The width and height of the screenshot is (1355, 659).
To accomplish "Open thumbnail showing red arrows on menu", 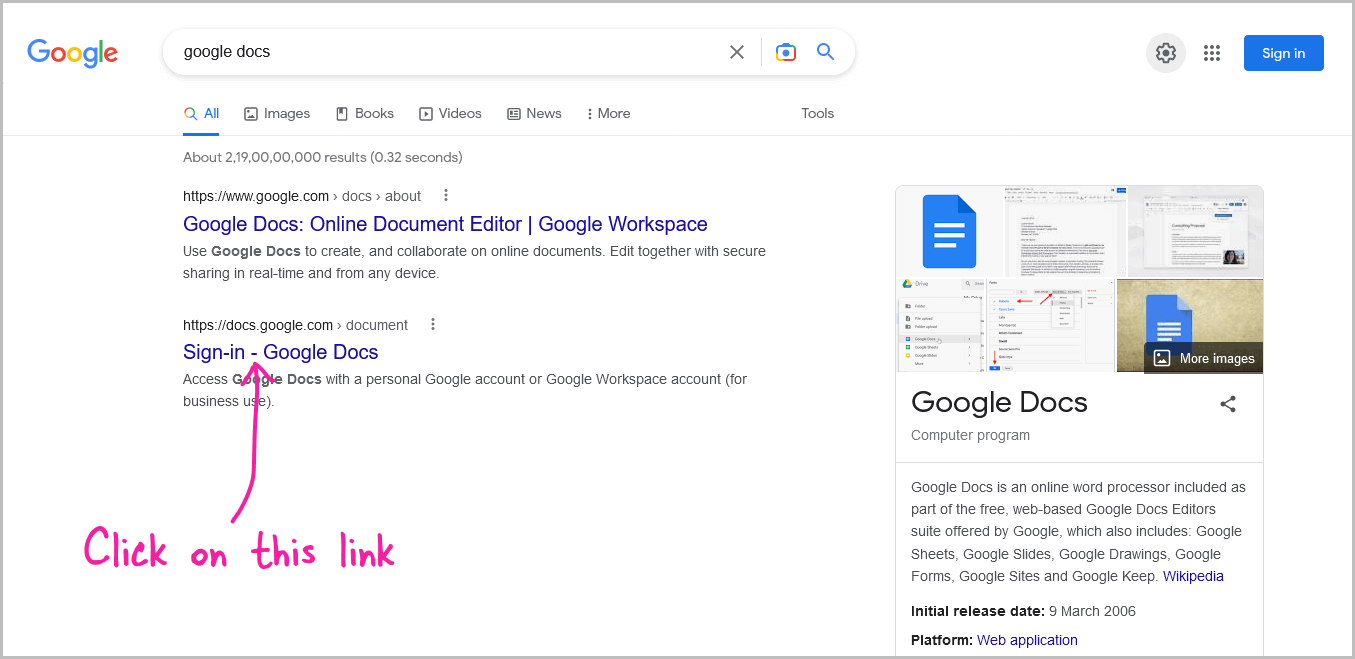I will [1050, 326].
